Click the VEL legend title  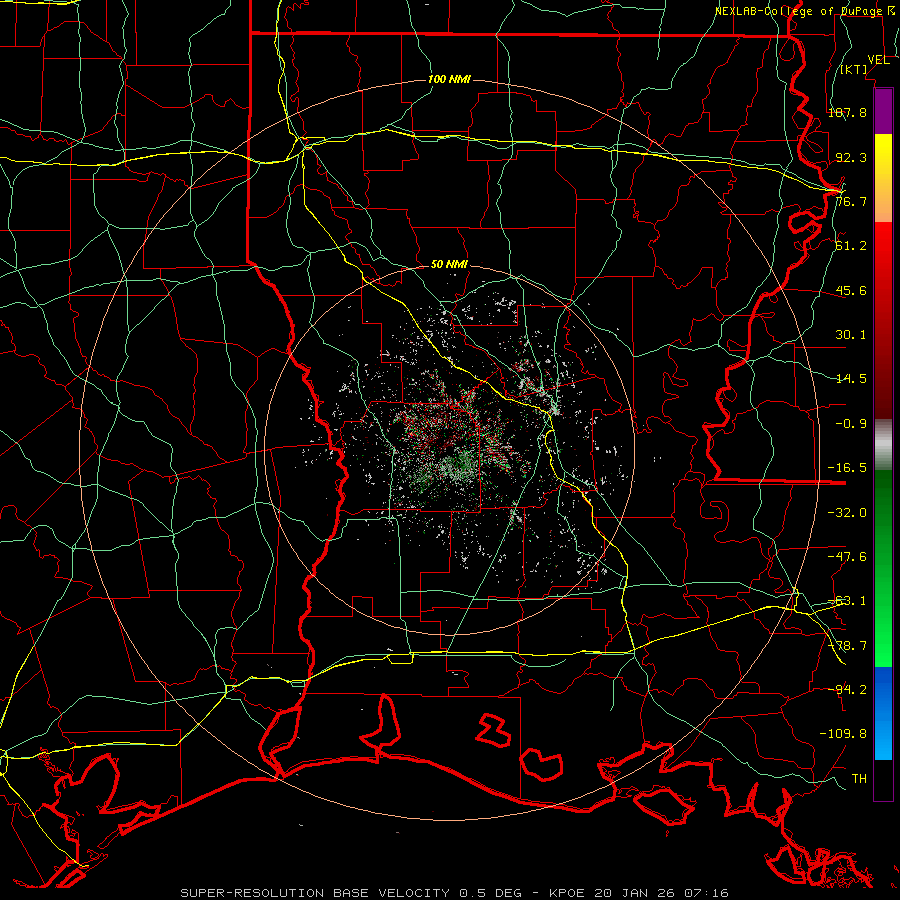pyautogui.click(x=878, y=60)
